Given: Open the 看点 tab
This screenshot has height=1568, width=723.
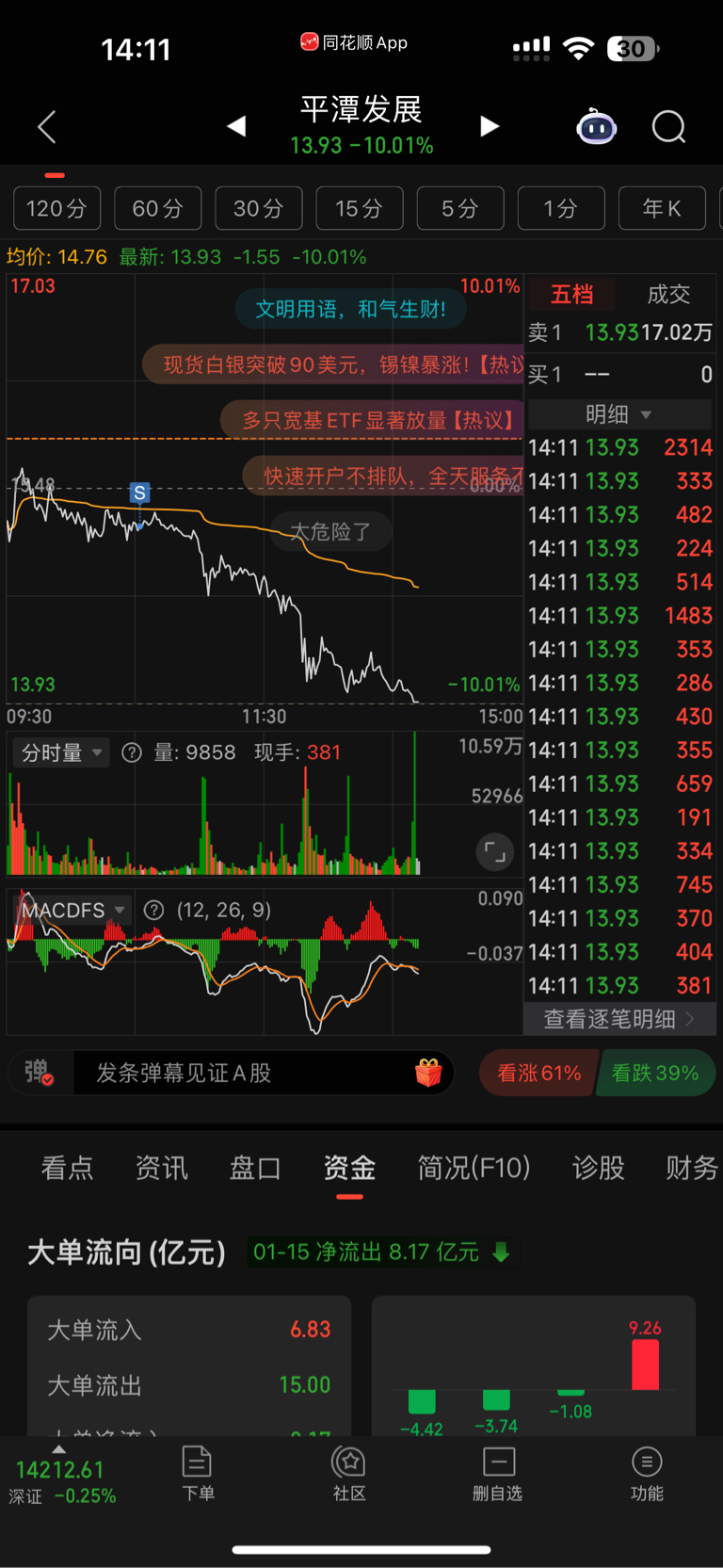Looking at the screenshot, I should (x=67, y=1169).
